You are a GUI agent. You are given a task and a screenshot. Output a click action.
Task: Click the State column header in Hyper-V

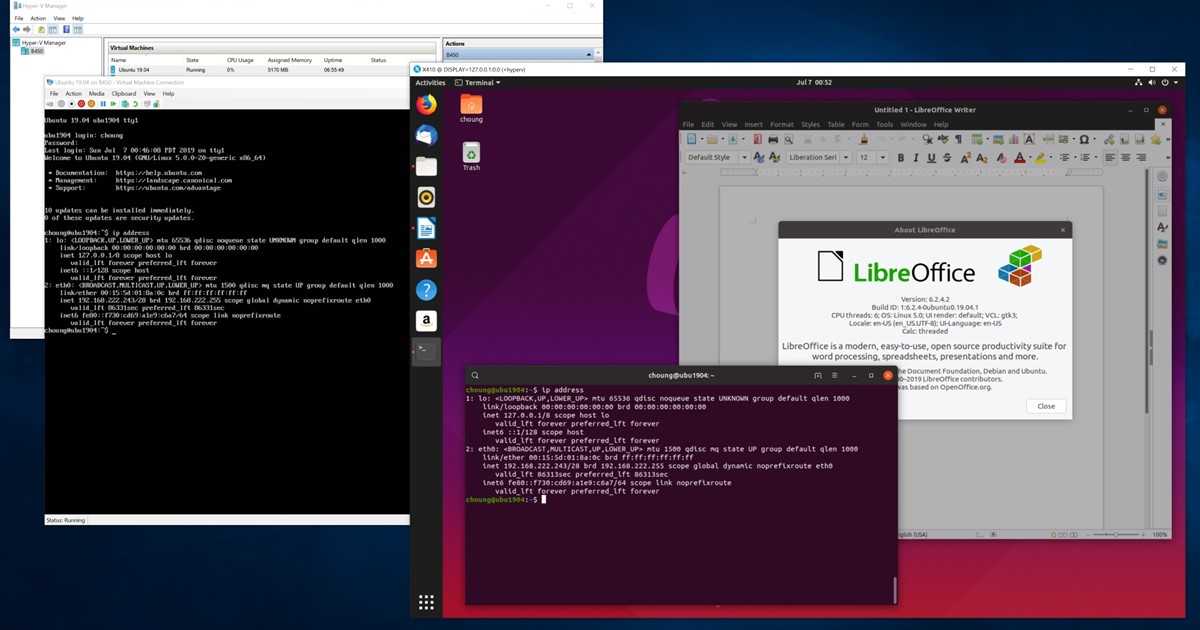[x=193, y=60]
